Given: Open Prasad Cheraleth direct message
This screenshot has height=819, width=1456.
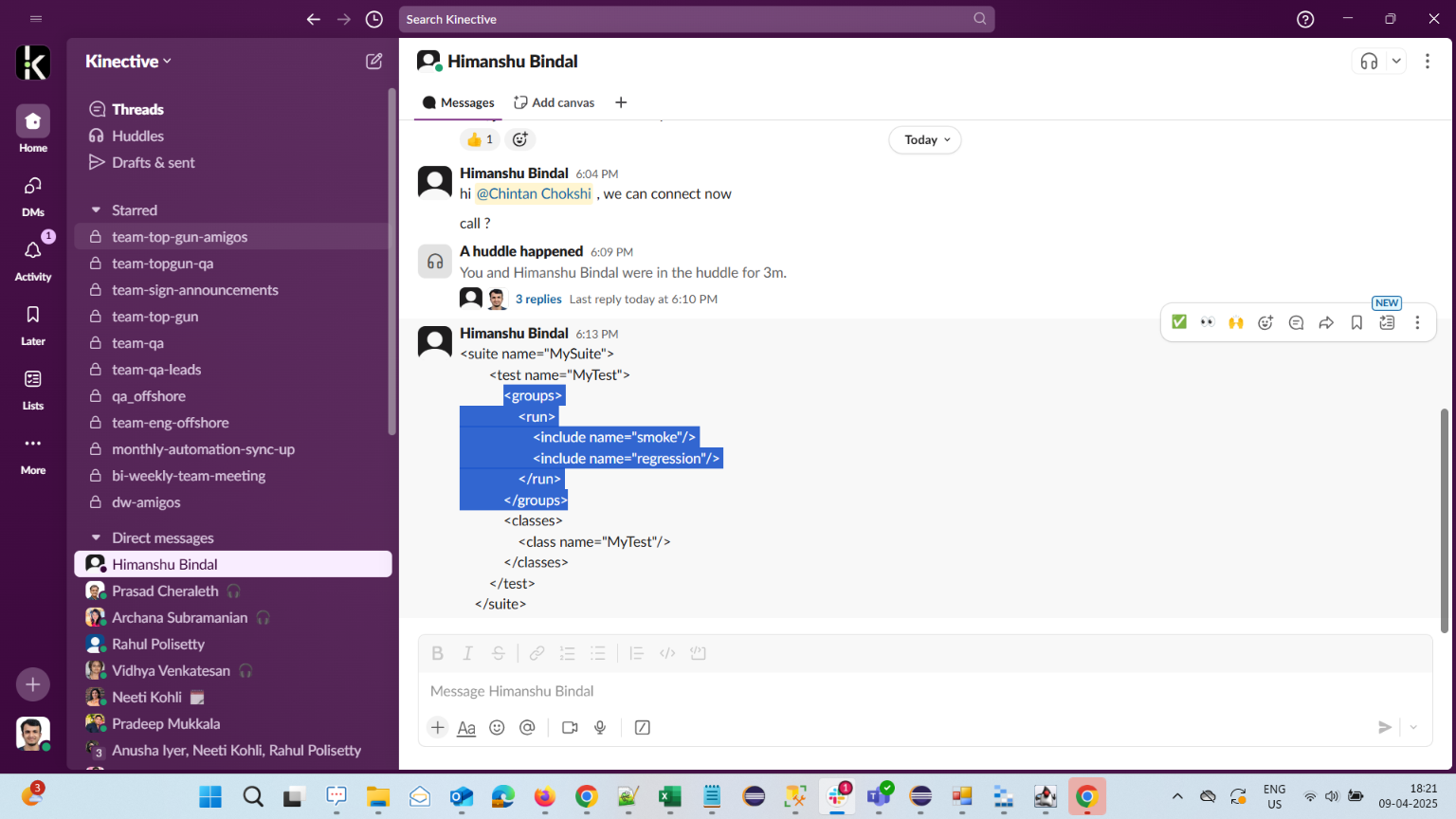Looking at the screenshot, I should 232,591.
